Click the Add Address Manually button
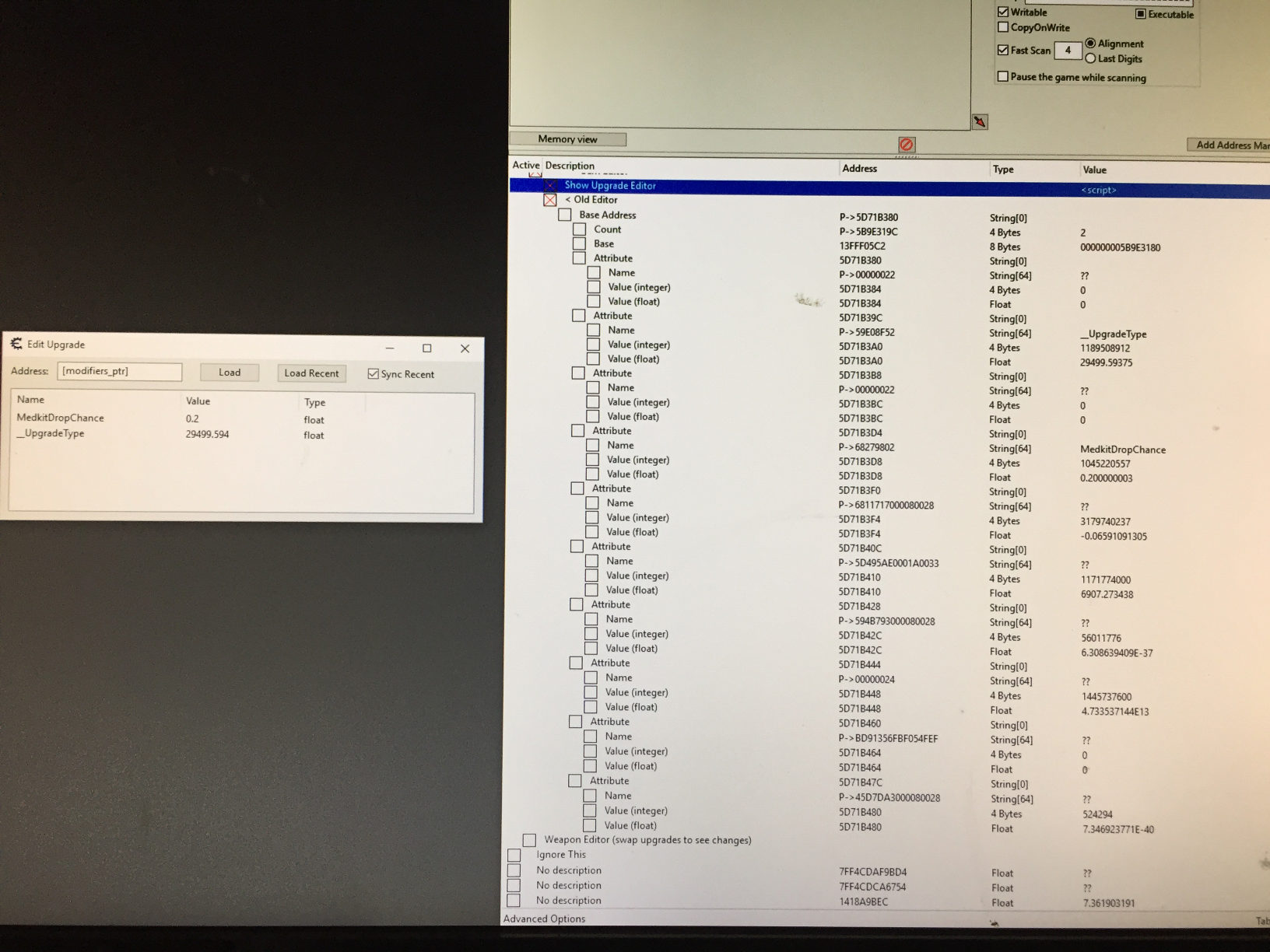Viewport: 1270px width, 952px height. click(x=1228, y=145)
